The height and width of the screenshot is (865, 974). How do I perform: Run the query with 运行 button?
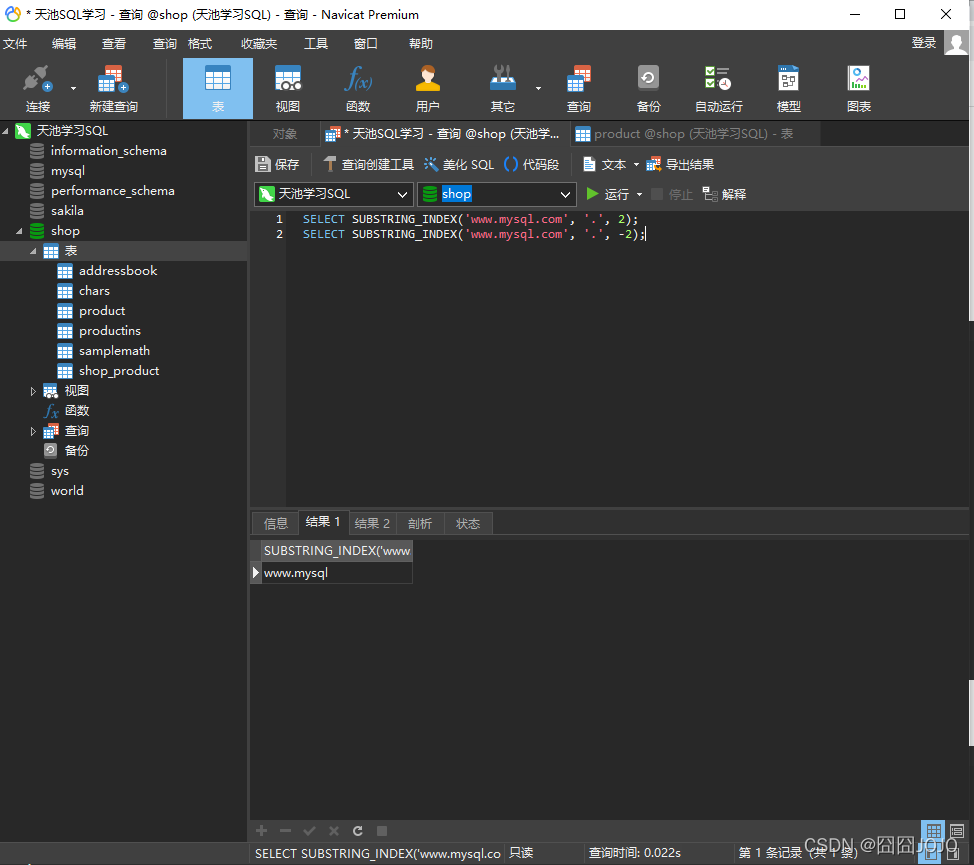coord(608,194)
